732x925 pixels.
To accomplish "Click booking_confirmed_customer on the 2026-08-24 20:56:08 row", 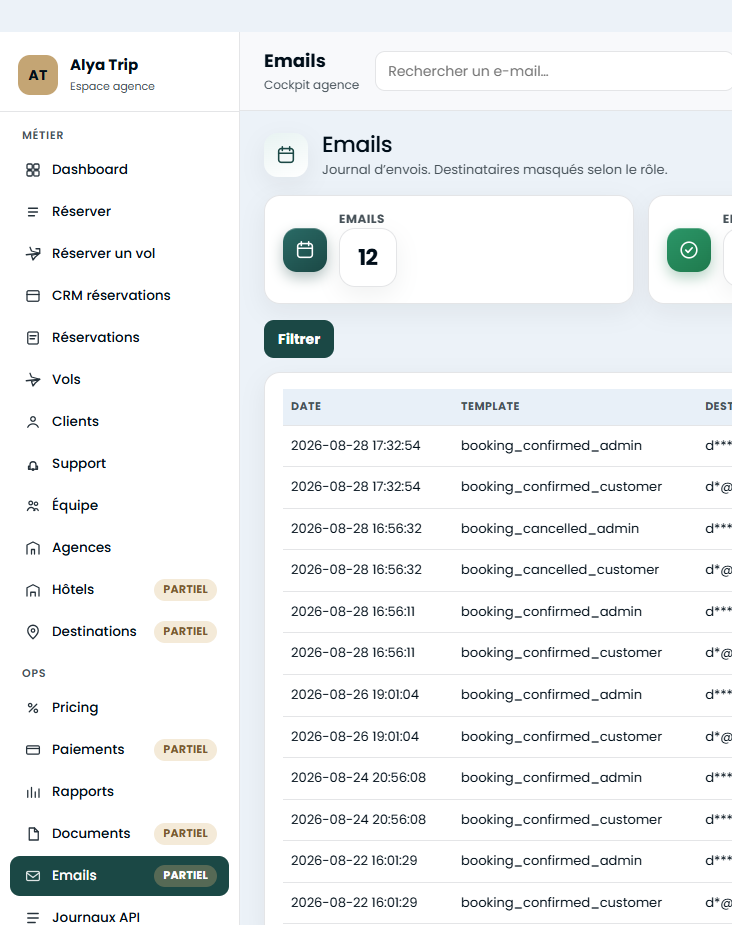I will tap(561, 820).
